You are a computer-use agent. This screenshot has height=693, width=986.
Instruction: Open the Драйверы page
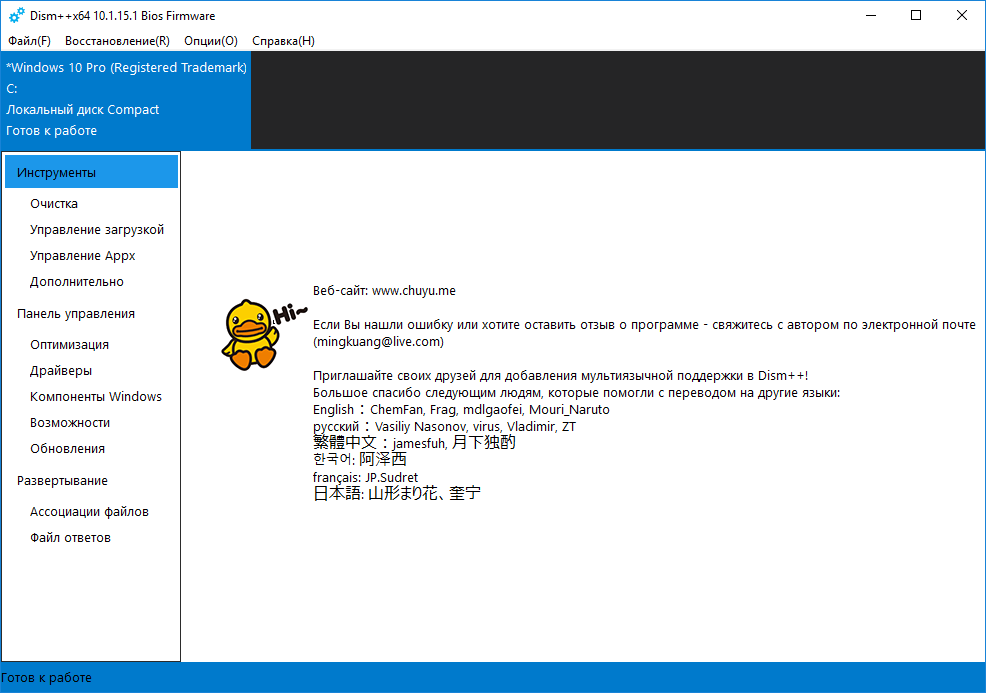(x=61, y=370)
